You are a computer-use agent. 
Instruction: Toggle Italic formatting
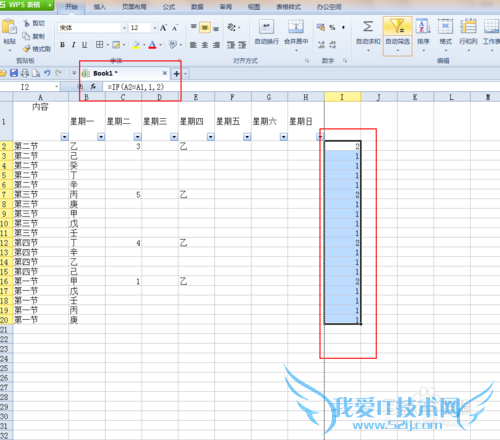[x=73, y=45]
